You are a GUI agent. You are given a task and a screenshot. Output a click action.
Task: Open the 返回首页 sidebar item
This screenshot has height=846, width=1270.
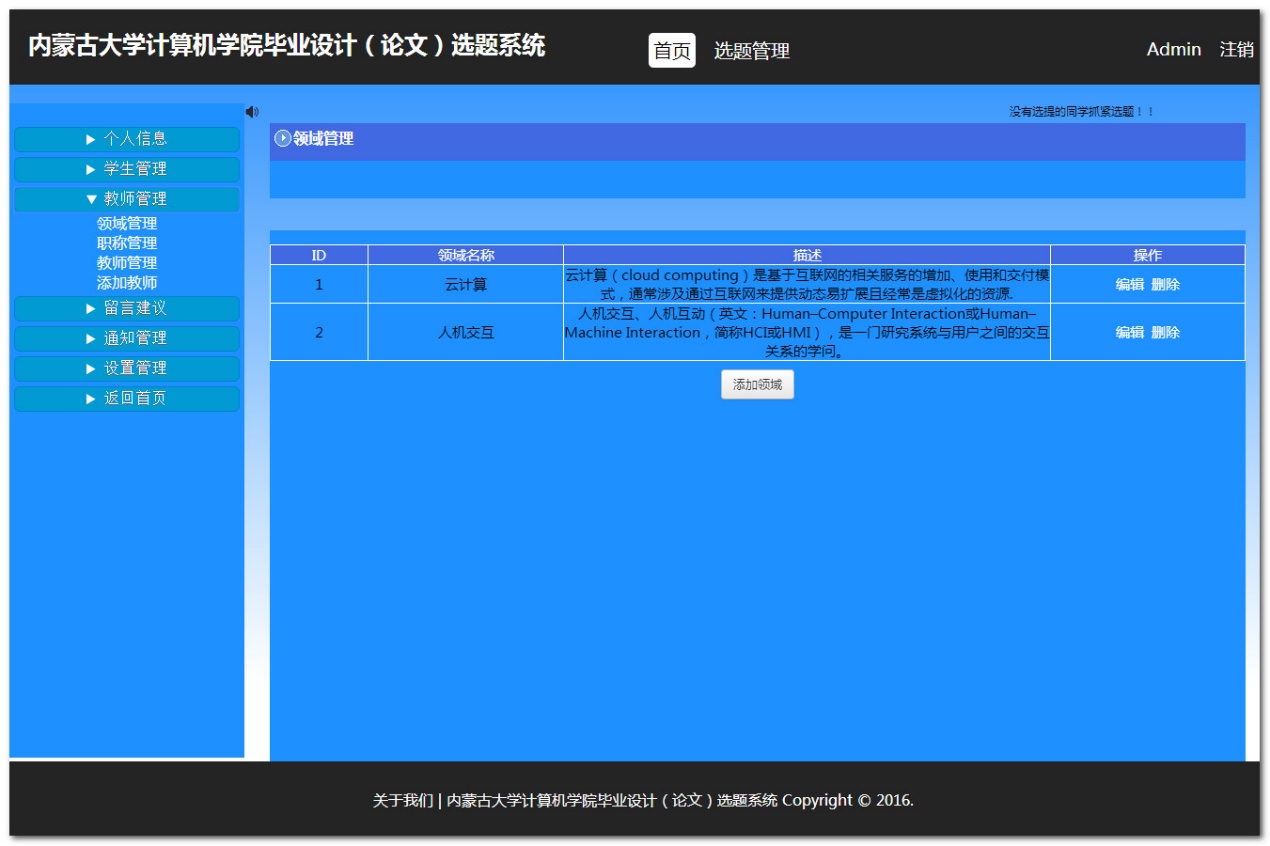pyautogui.click(x=127, y=398)
